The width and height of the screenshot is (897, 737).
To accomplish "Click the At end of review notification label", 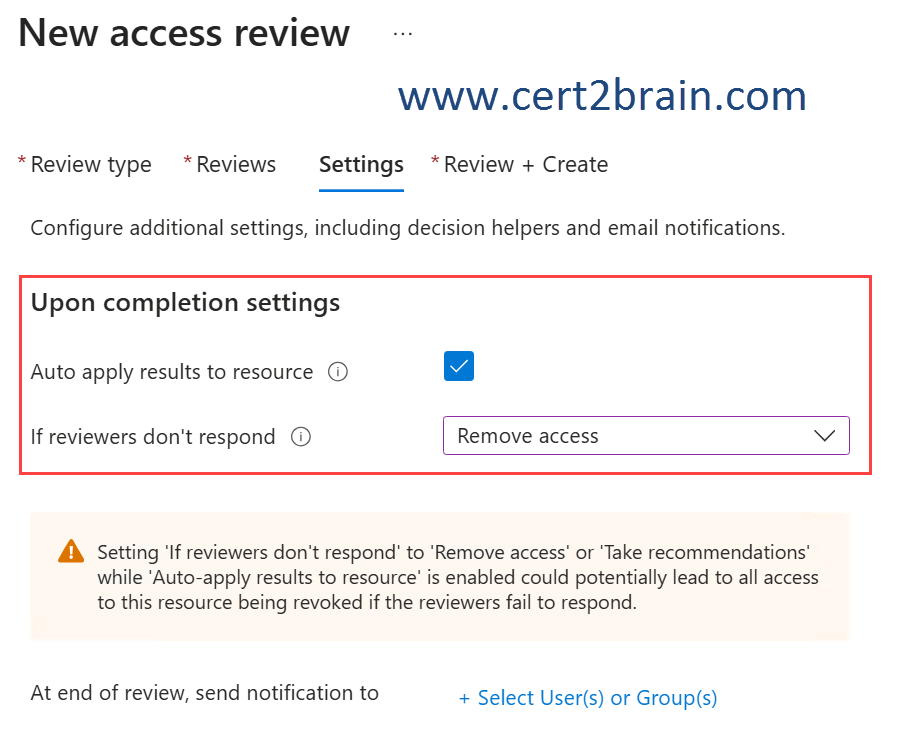I will (x=205, y=693).
